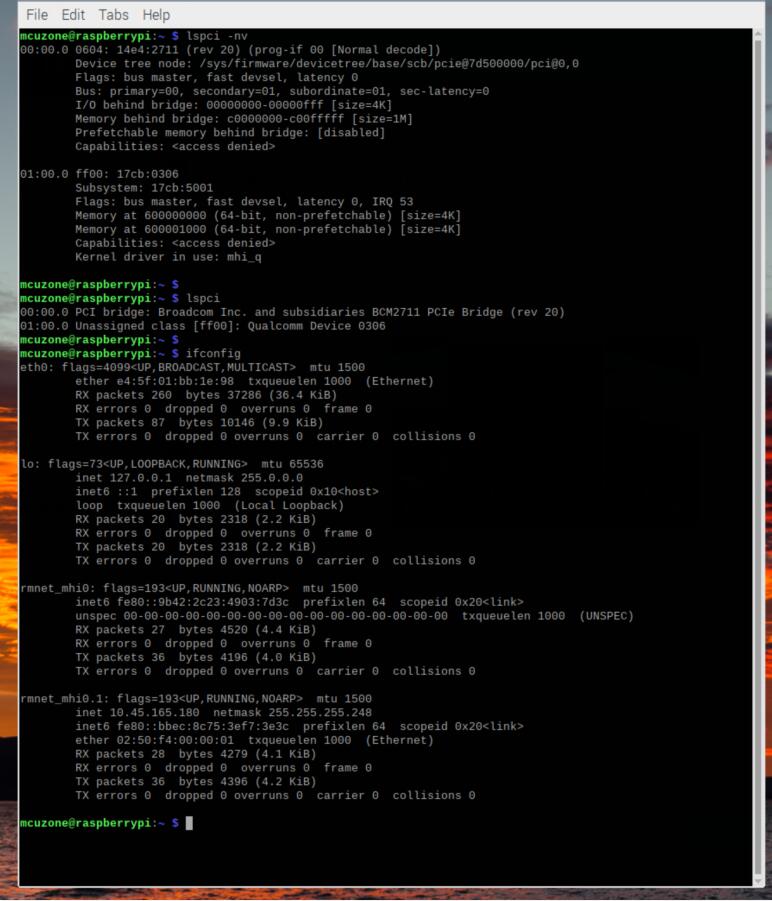The width and height of the screenshot is (772, 901).
Task: Click 'inet 127.0.0.1' line
Action: (189, 478)
